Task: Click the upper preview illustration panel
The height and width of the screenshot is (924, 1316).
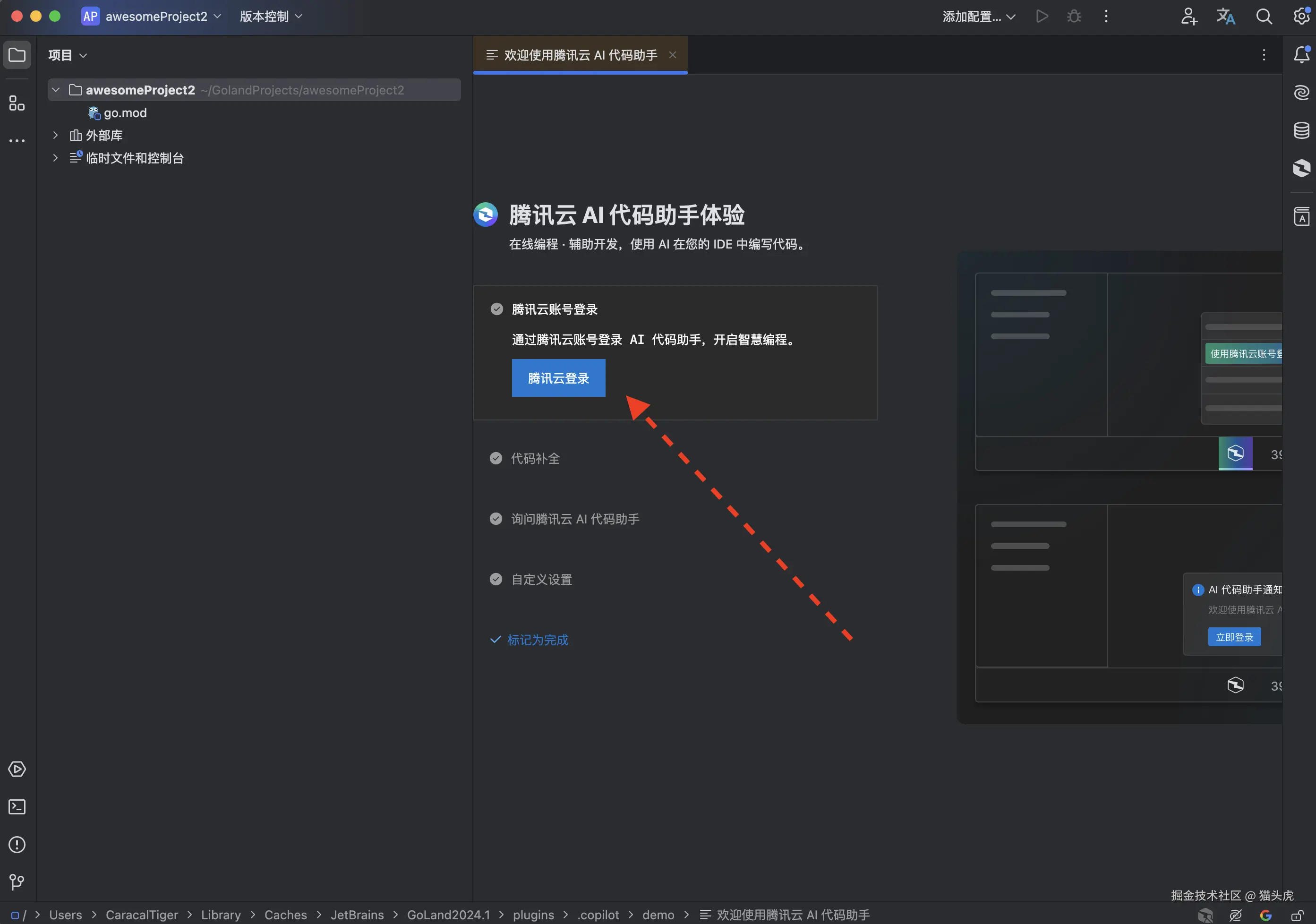Action: [1128, 371]
